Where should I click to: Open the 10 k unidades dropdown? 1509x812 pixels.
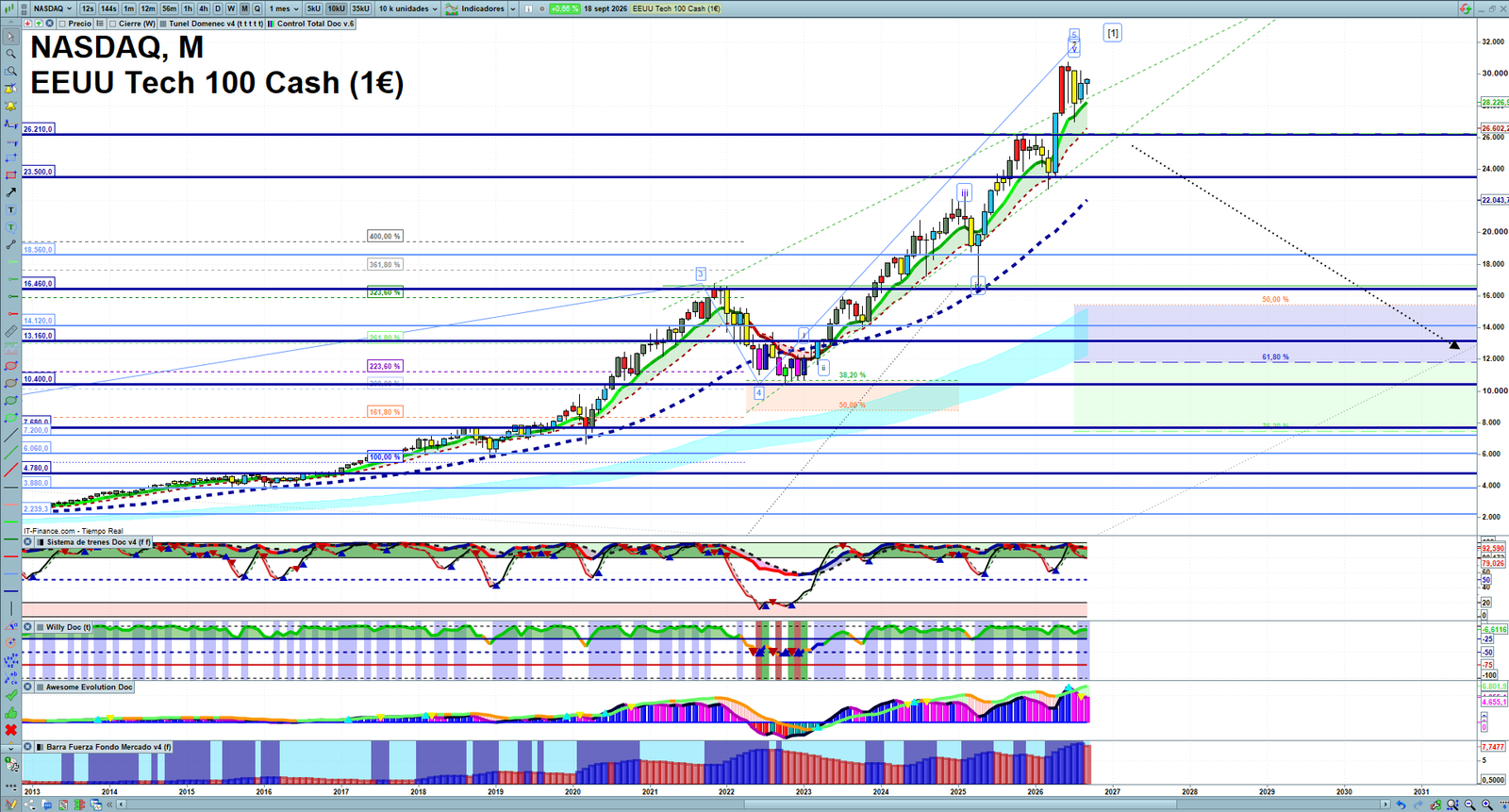[407, 8]
